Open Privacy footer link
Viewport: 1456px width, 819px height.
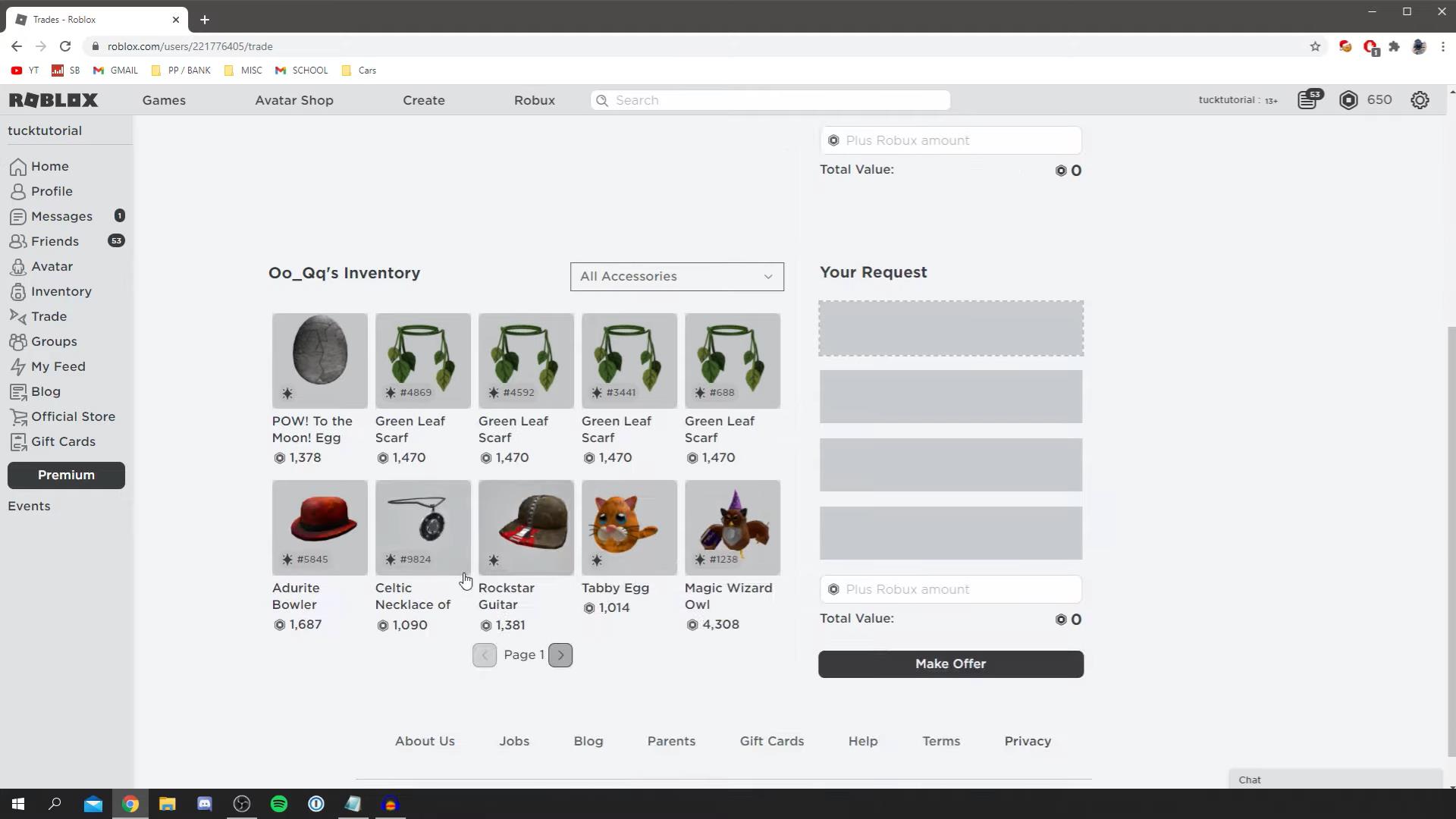tap(1028, 742)
